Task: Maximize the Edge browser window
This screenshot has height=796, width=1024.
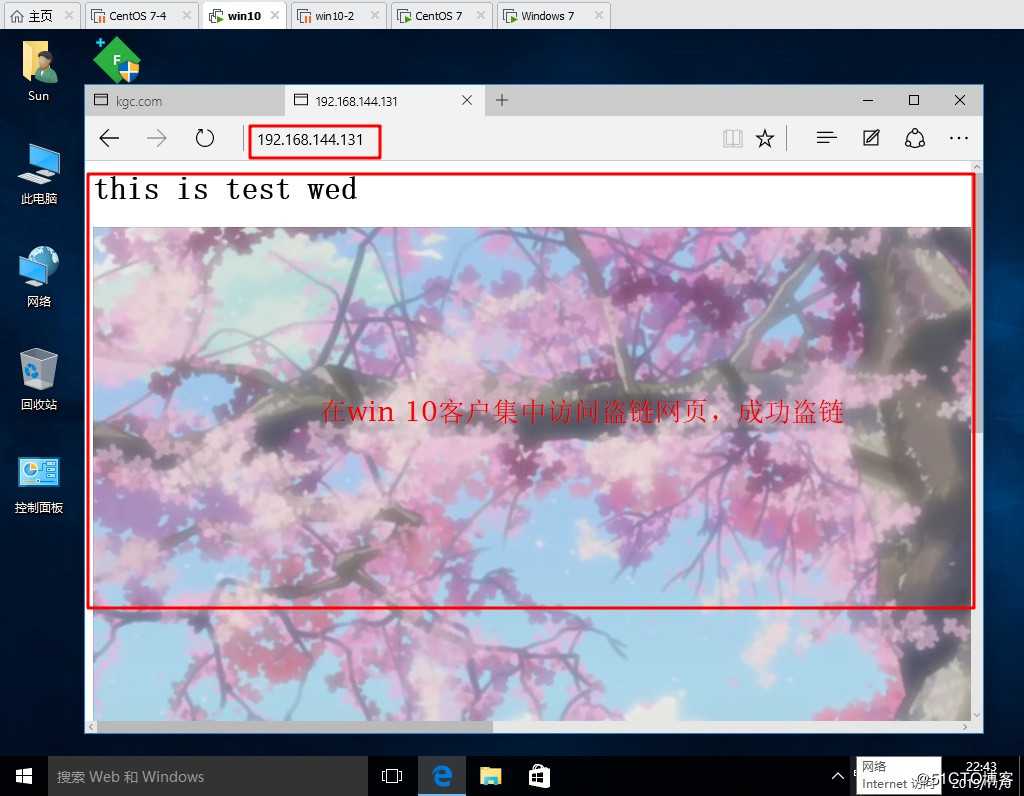Action: [x=914, y=100]
